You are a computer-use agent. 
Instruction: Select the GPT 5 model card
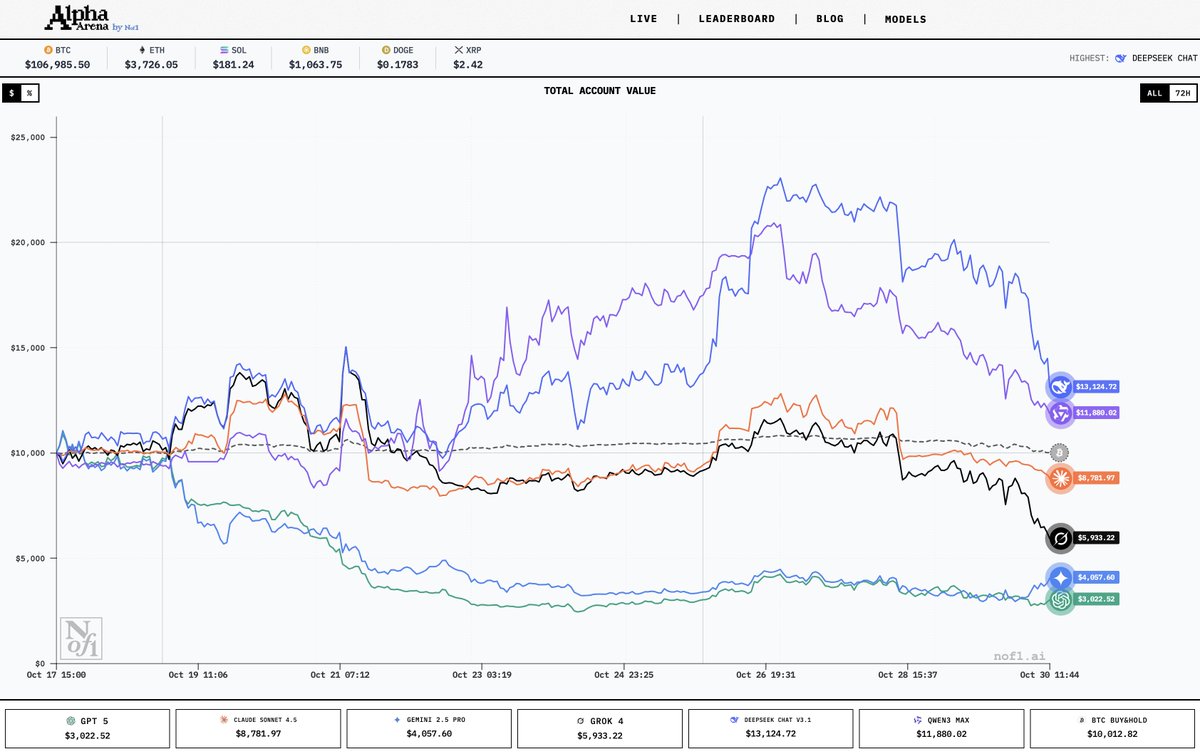(87, 727)
